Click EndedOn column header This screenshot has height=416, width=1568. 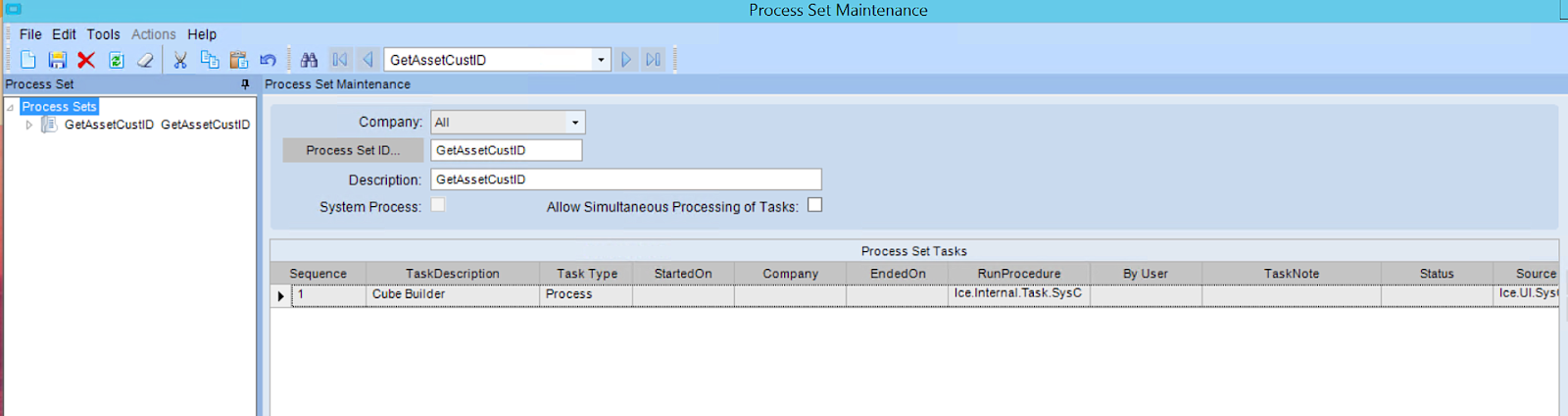coord(898,274)
